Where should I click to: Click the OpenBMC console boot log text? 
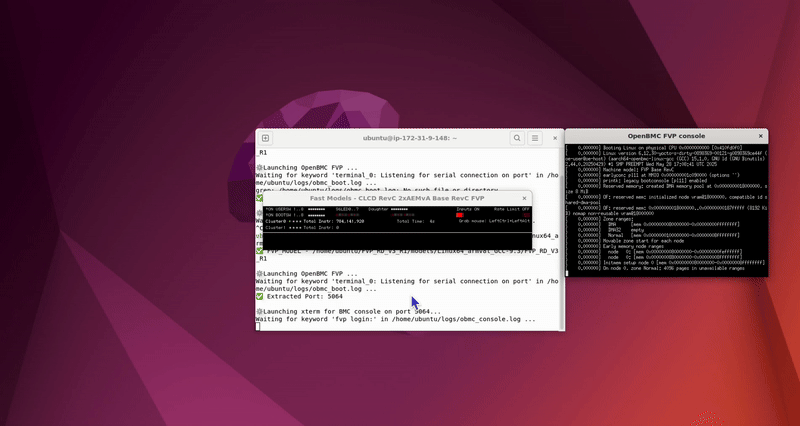click(x=665, y=210)
